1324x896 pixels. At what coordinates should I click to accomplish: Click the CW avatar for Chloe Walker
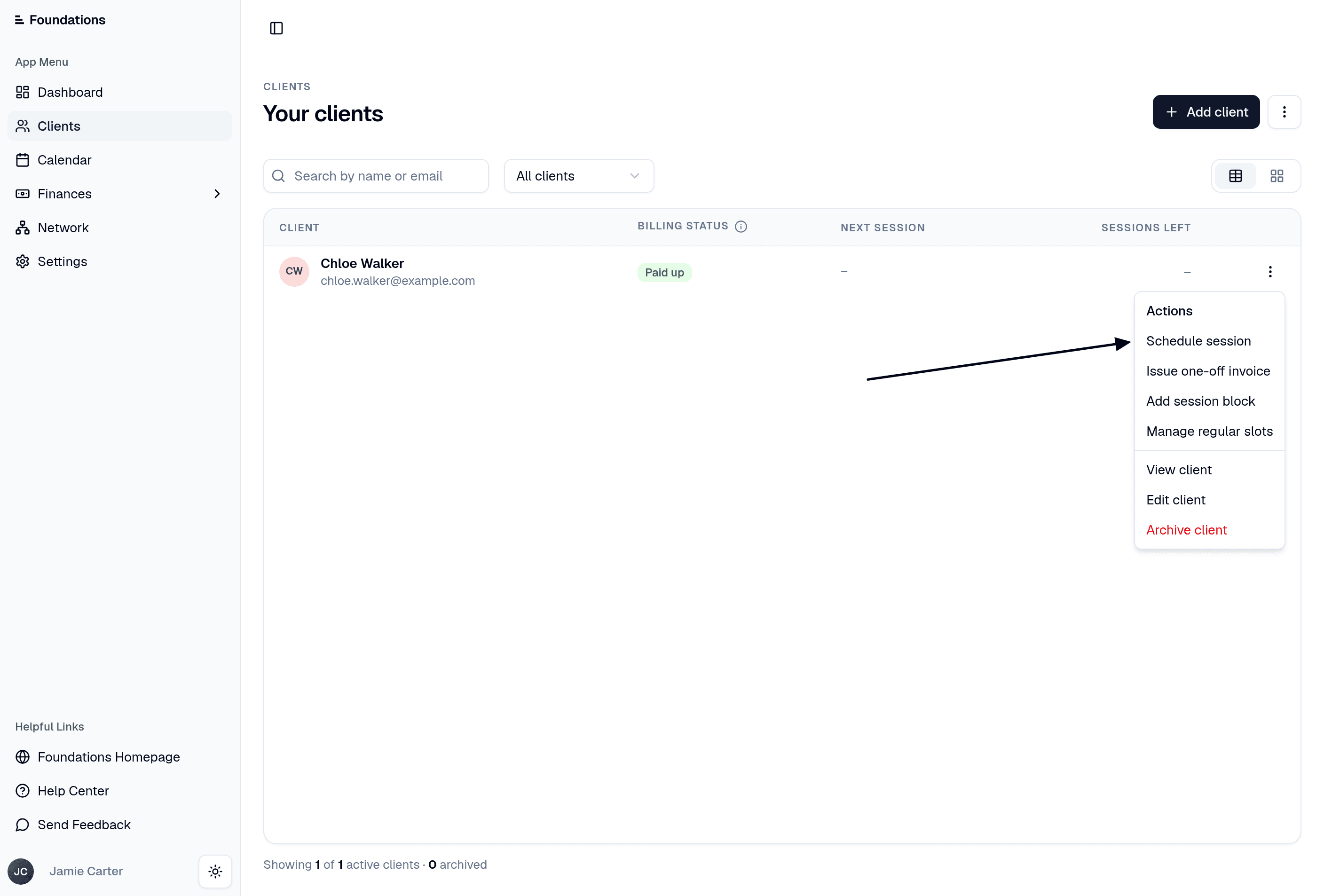pyautogui.click(x=294, y=271)
